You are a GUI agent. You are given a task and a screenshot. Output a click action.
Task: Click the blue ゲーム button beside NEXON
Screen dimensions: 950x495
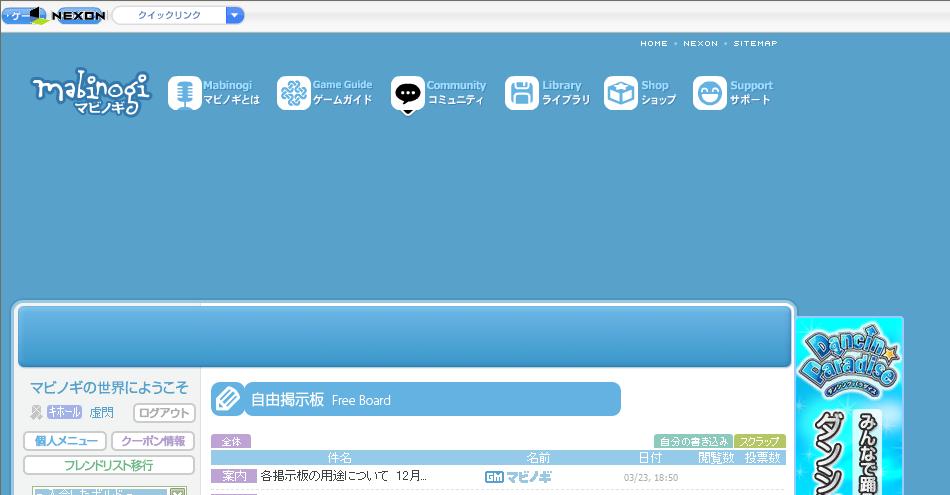point(24,15)
